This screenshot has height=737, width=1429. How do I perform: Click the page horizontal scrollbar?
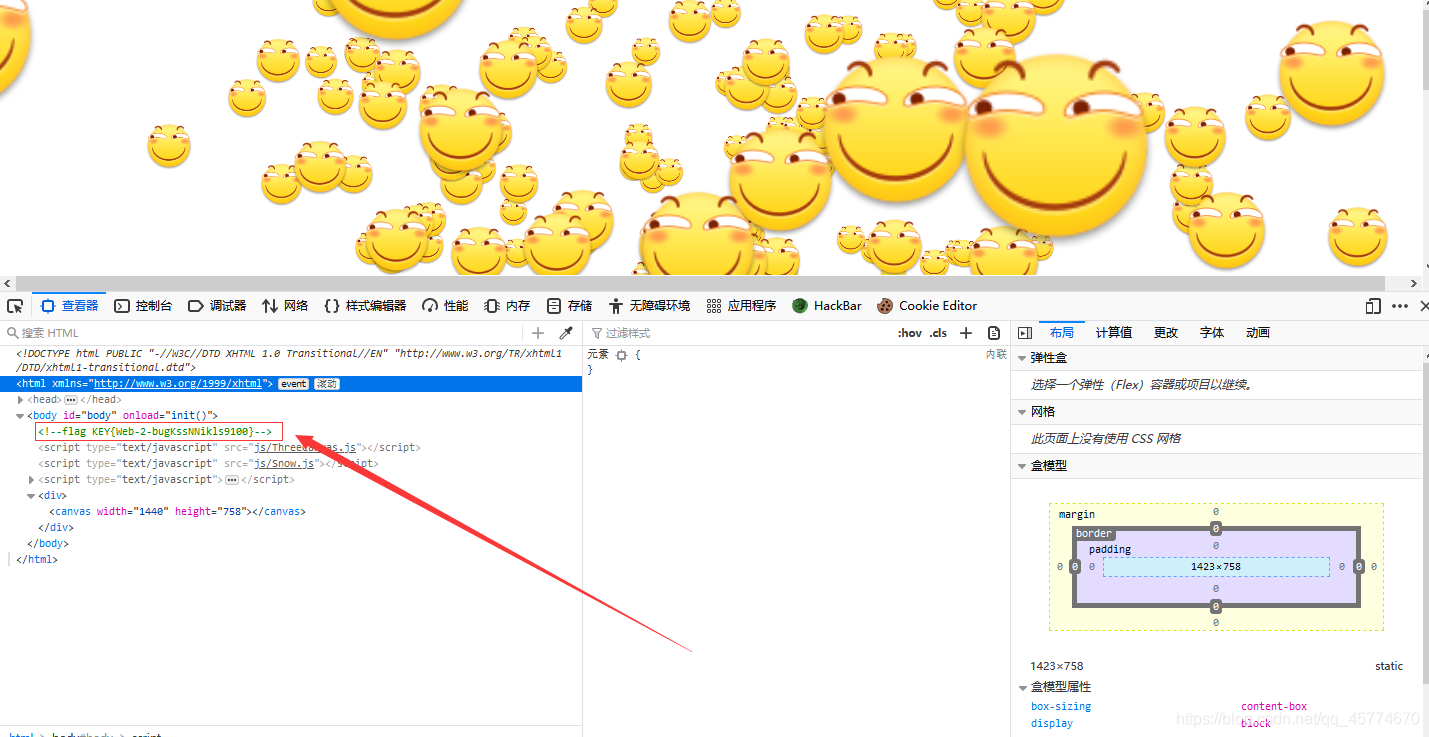pyautogui.click(x=699, y=284)
